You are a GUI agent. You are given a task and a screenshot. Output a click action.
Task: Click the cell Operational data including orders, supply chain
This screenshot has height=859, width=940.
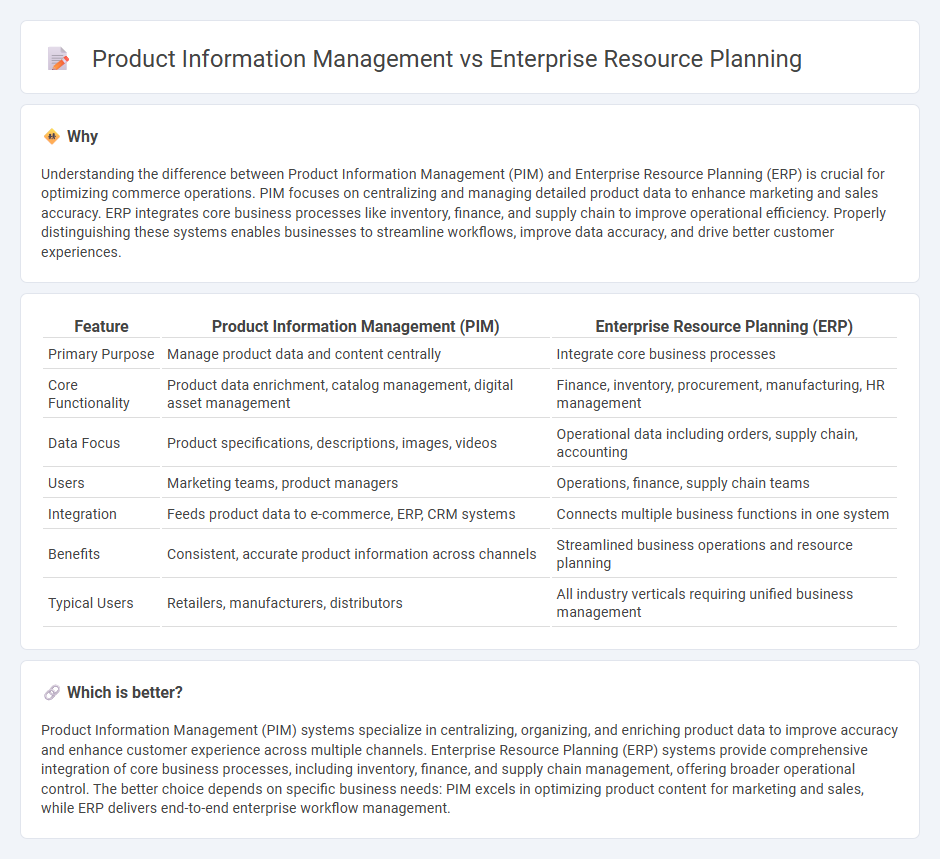click(x=724, y=443)
